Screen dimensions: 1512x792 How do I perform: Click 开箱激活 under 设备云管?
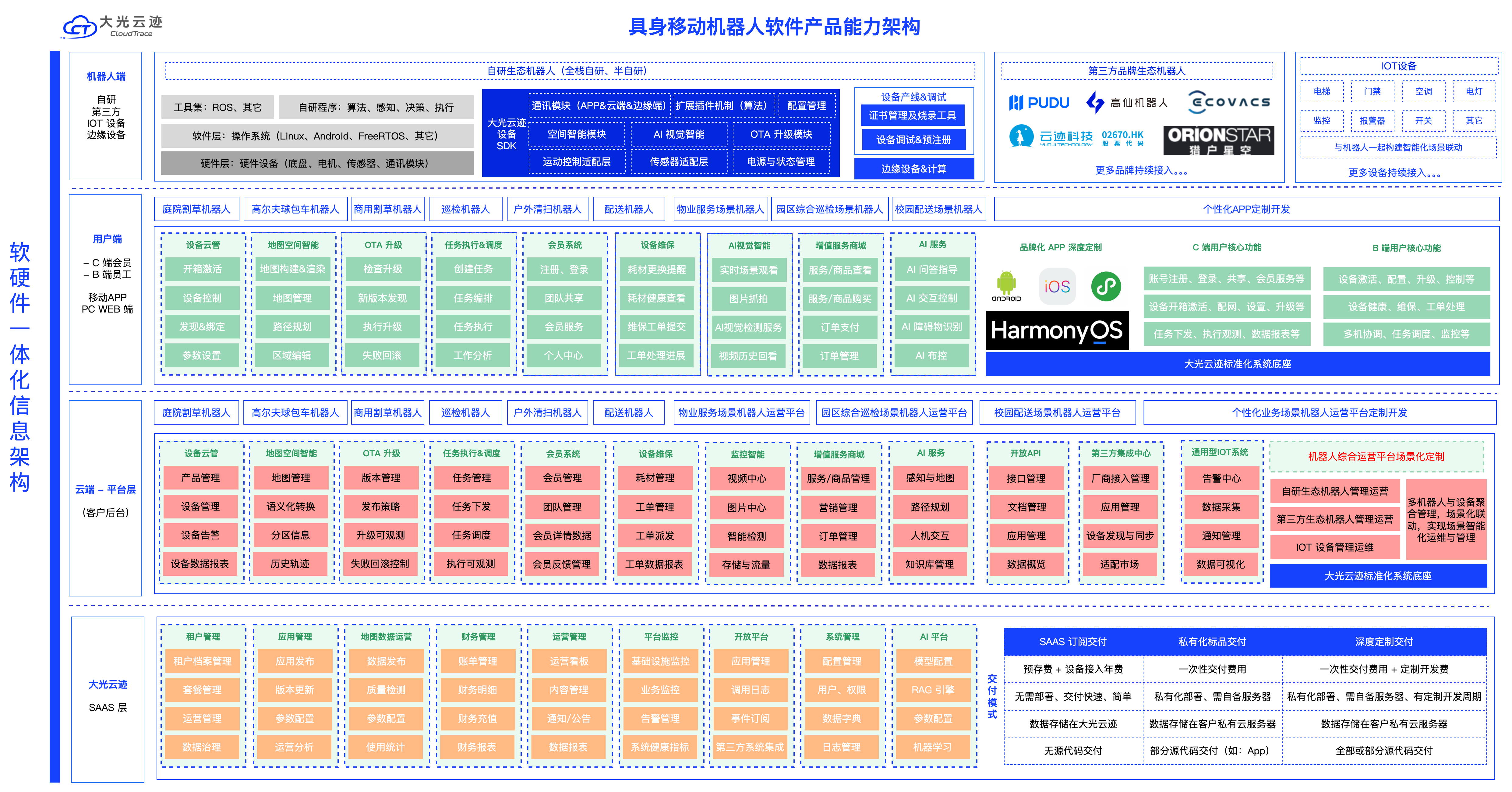[x=203, y=269]
